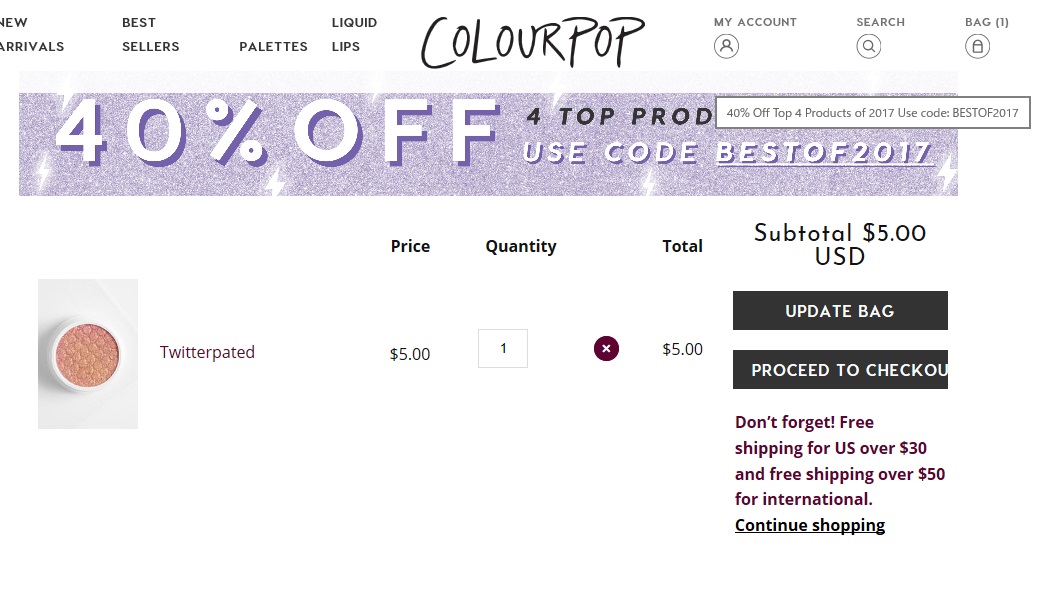Open the New Arrivals menu

31,35
